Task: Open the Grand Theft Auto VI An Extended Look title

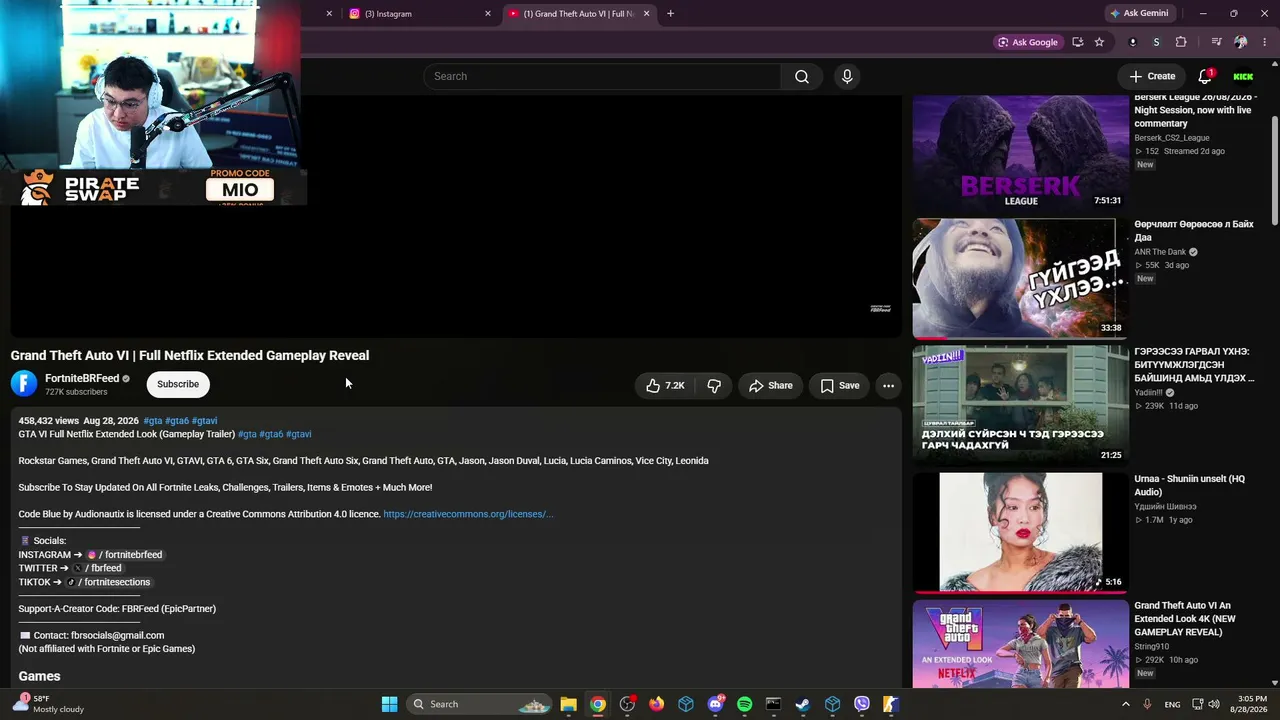Action: tap(1185, 619)
